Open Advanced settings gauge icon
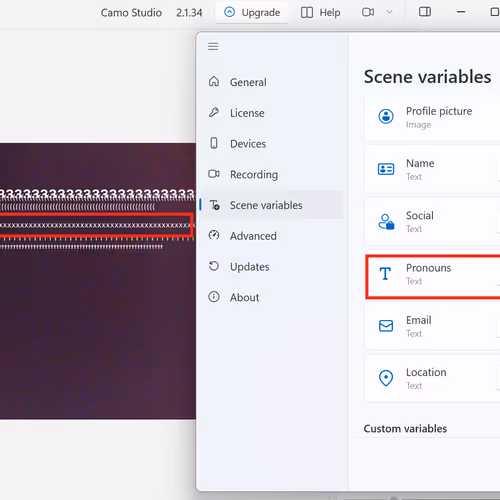Screen dimensions: 500x500 [214, 235]
